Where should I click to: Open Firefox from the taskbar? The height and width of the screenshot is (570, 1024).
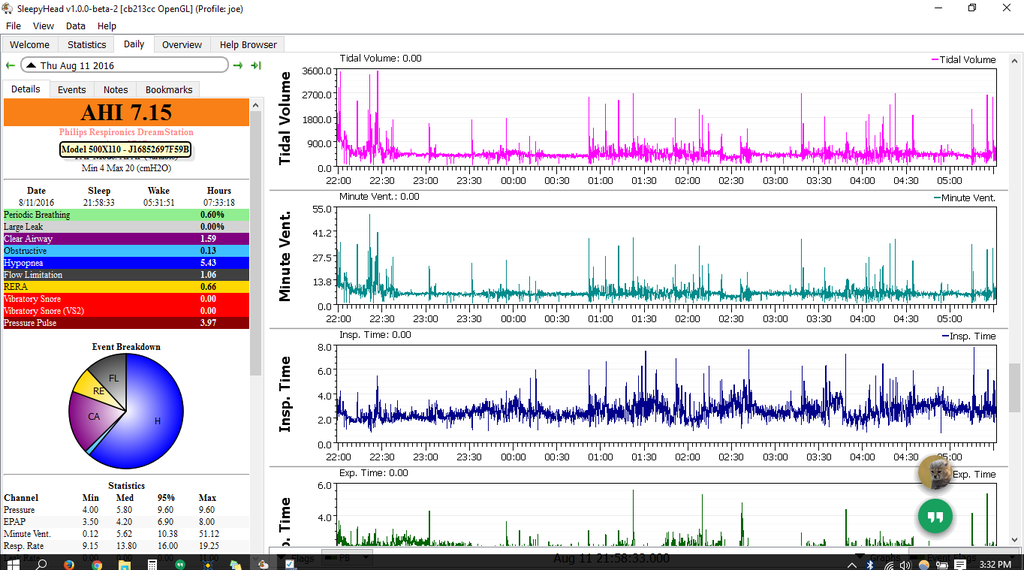tap(67, 563)
